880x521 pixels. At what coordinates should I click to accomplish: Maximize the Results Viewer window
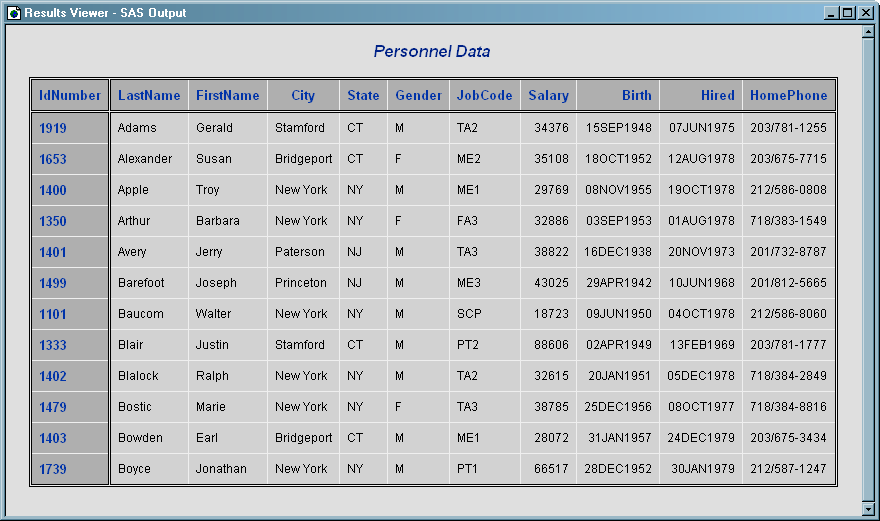(x=849, y=12)
